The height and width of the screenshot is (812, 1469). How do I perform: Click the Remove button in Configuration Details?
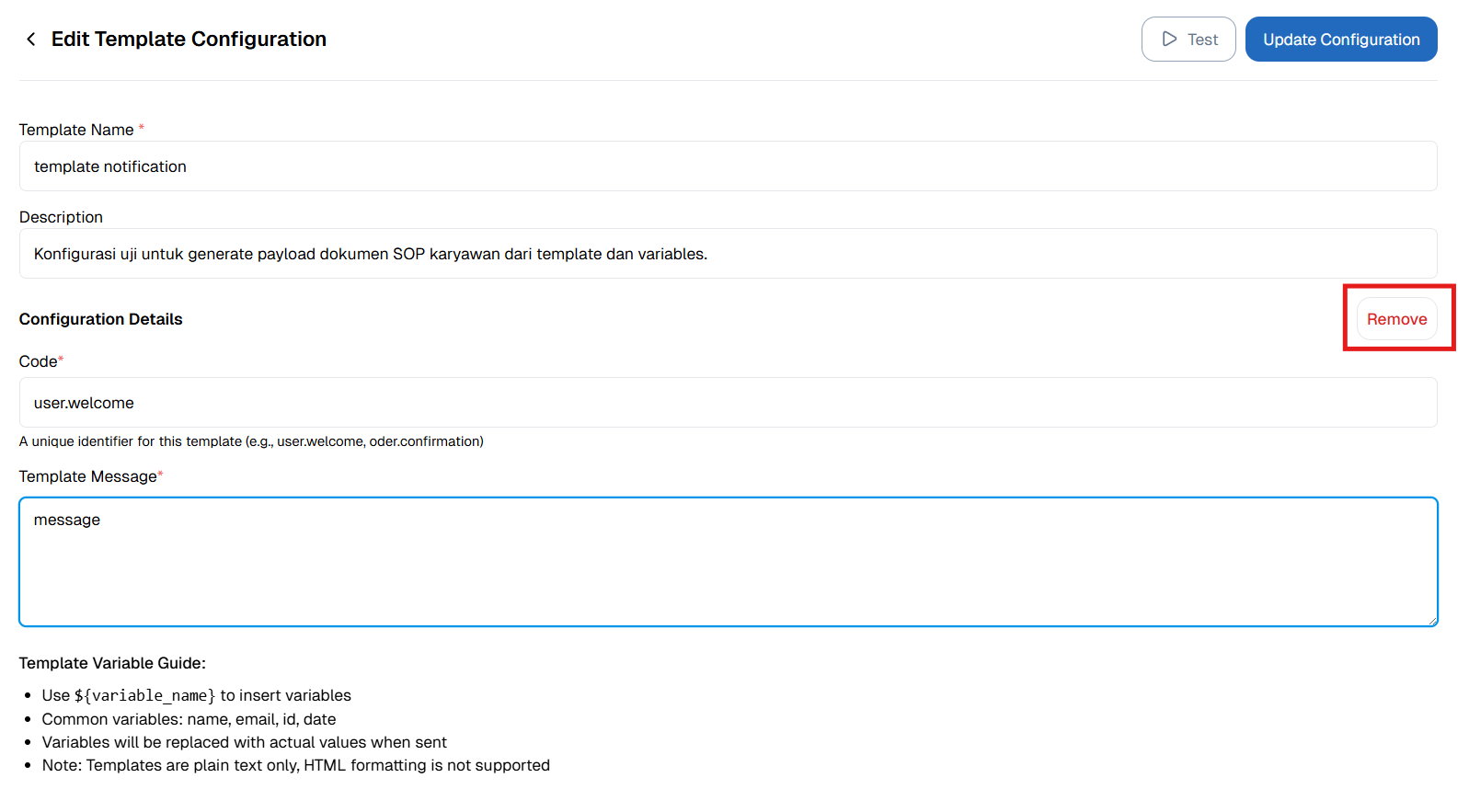pyautogui.click(x=1397, y=318)
